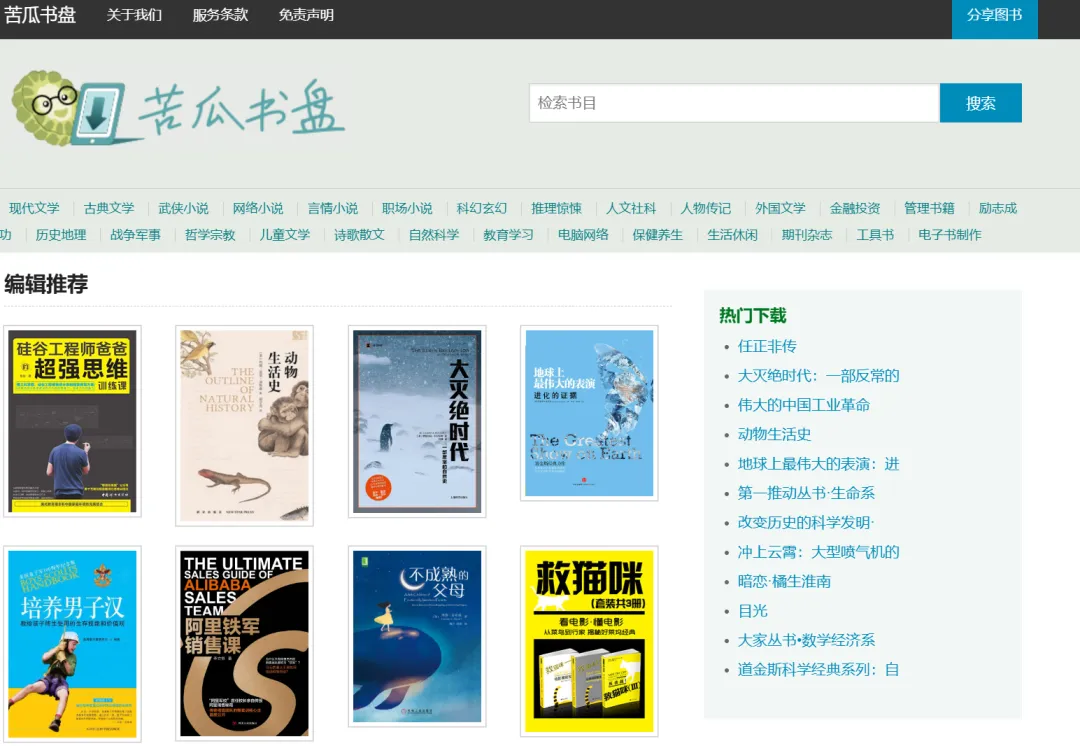
Task: Select the 哲学宗教 category
Action: point(210,235)
